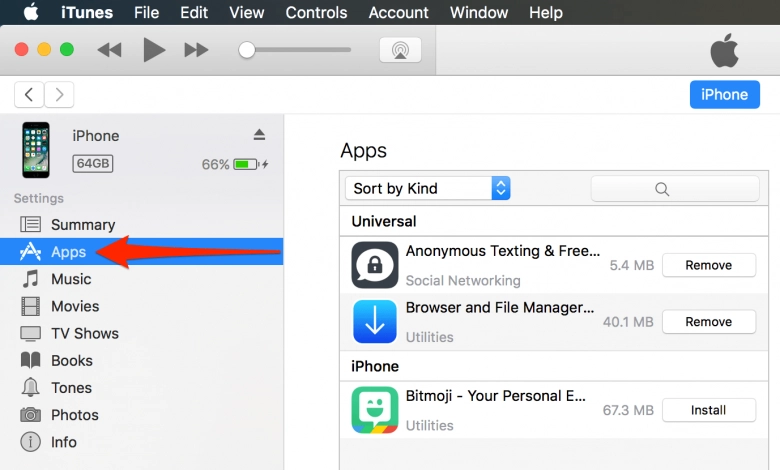Remove the Anonymous Texting app
The height and width of the screenshot is (470, 780).
pyautogui.click(x=709, y=265)
